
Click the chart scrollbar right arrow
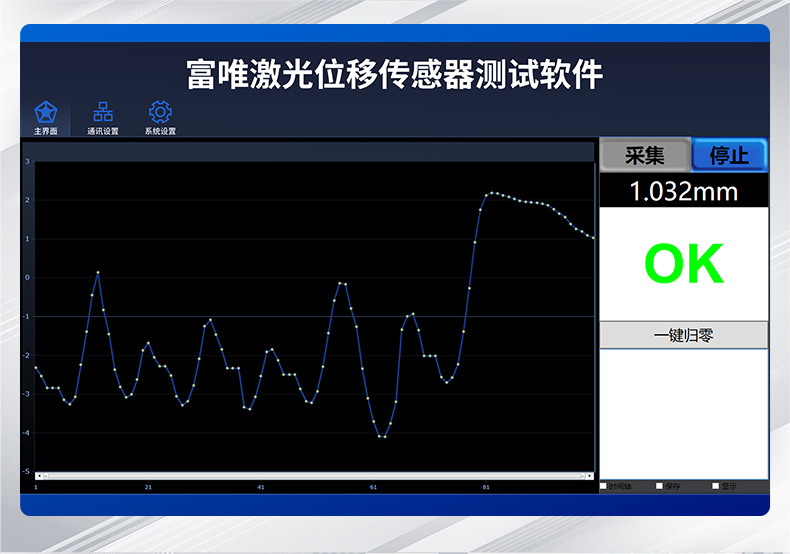[590, 475]
